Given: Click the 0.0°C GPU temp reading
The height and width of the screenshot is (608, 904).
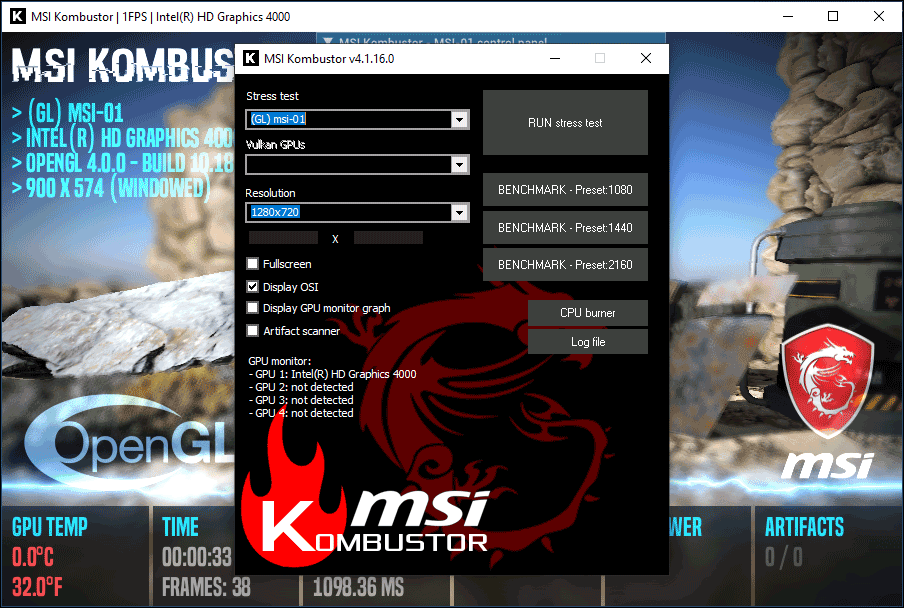Looking at the screenshot, I should tap(33, 557).
